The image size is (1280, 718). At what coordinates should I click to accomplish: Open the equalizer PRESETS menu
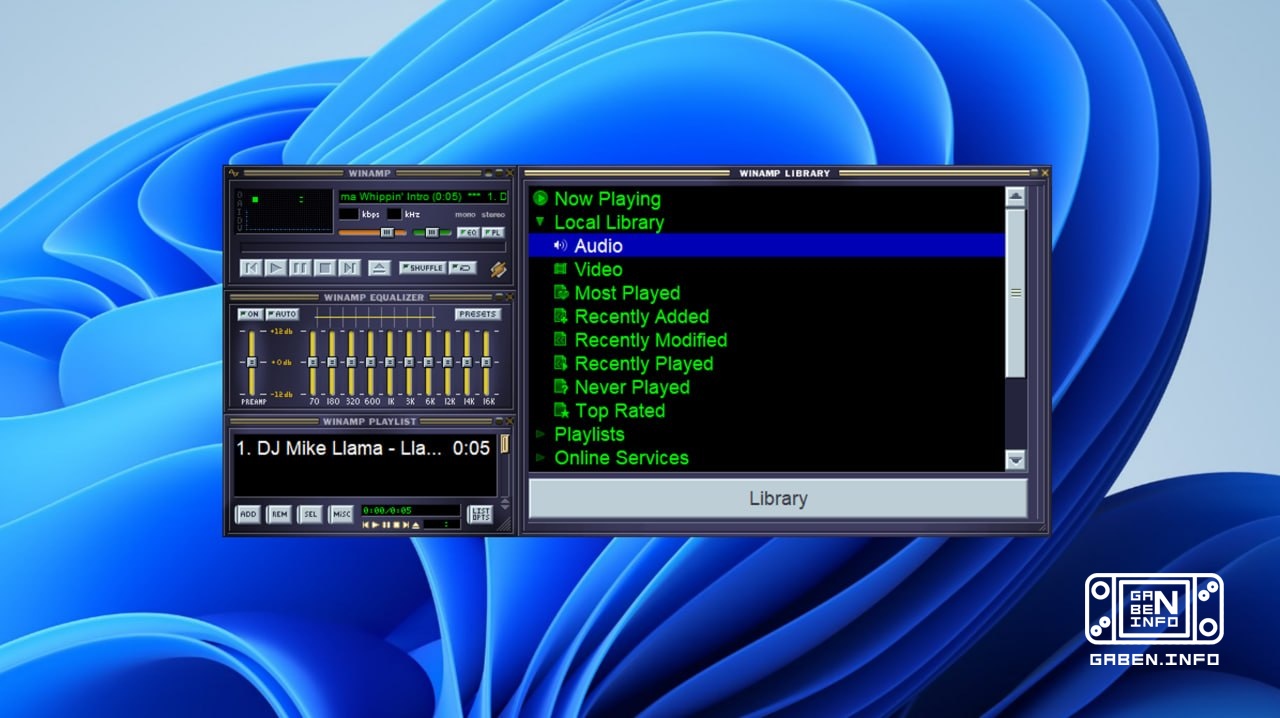[x=478, y=314]
